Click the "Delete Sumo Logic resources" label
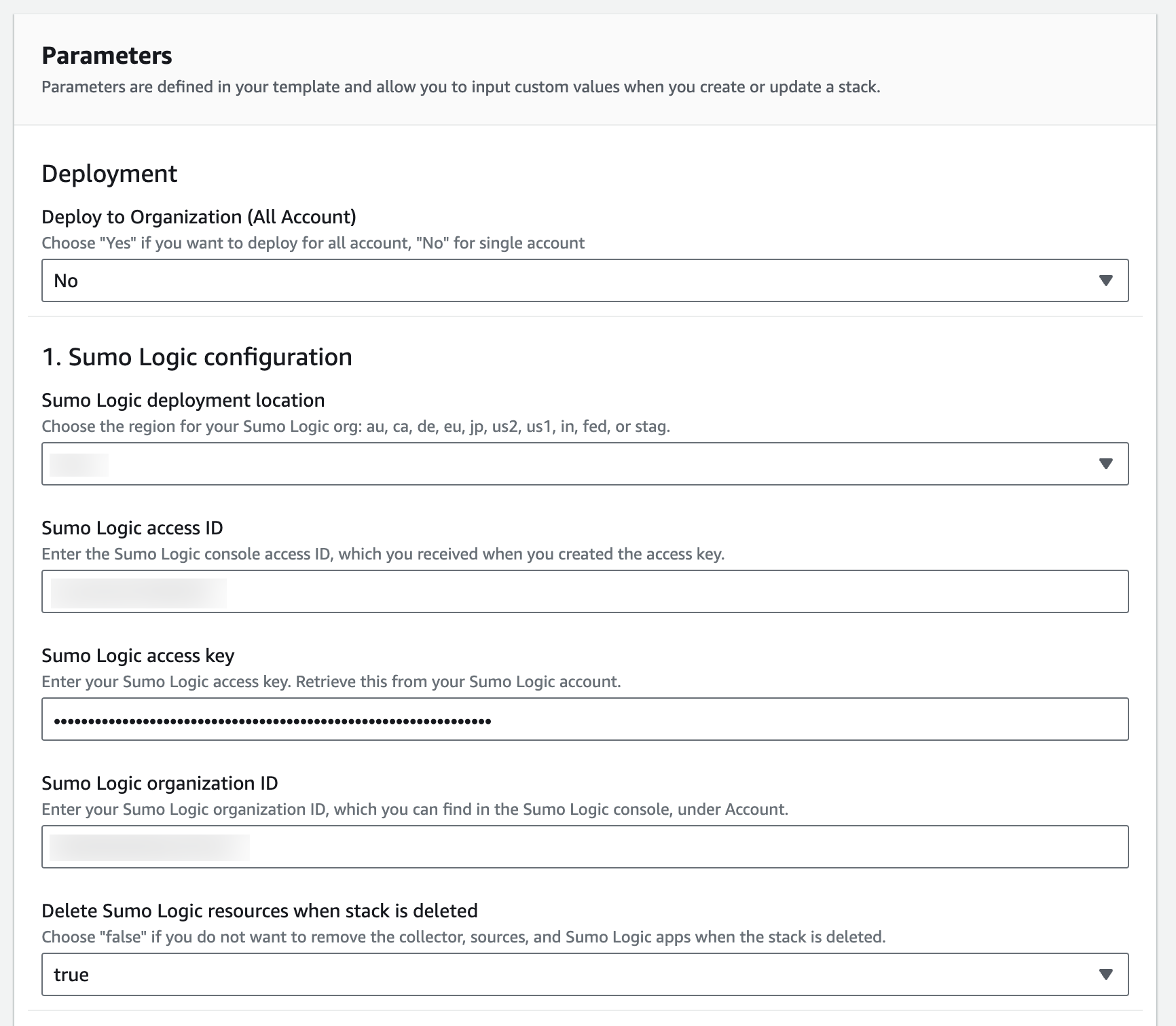Image resolution: width=1176 pixels, height=1026 pixels. click(259, 911)
